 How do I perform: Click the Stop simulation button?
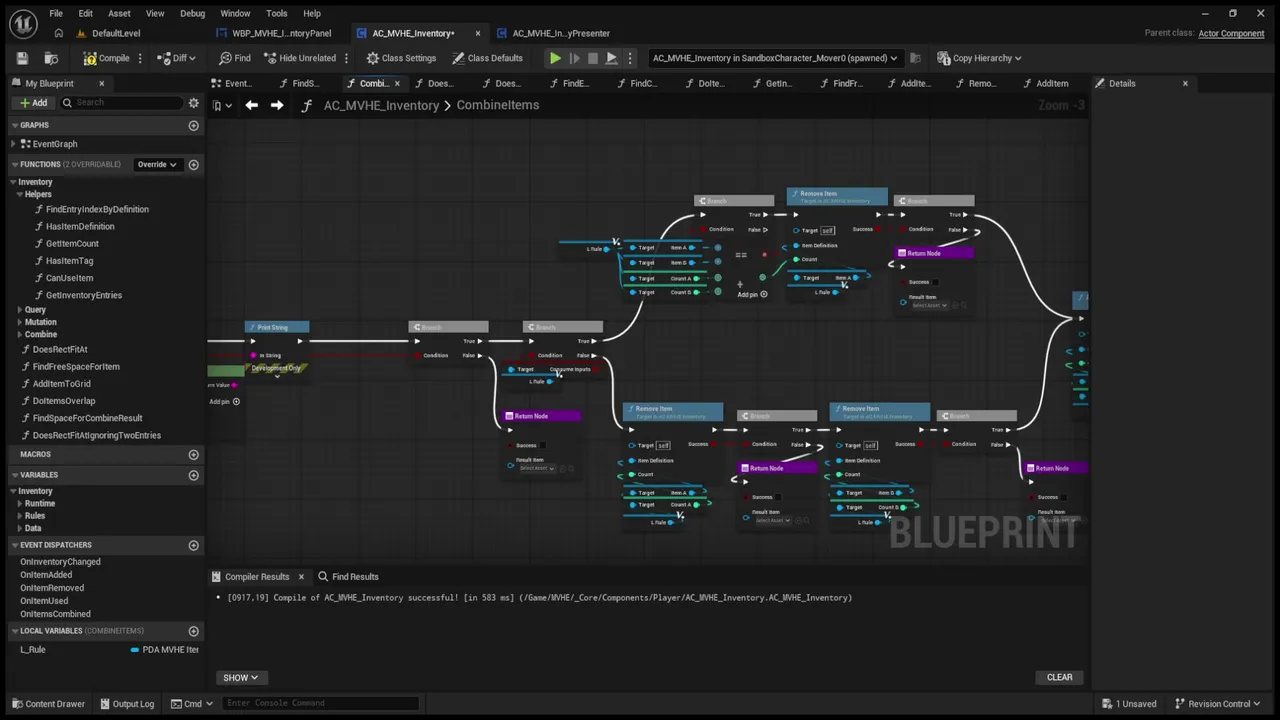(593, 58)
